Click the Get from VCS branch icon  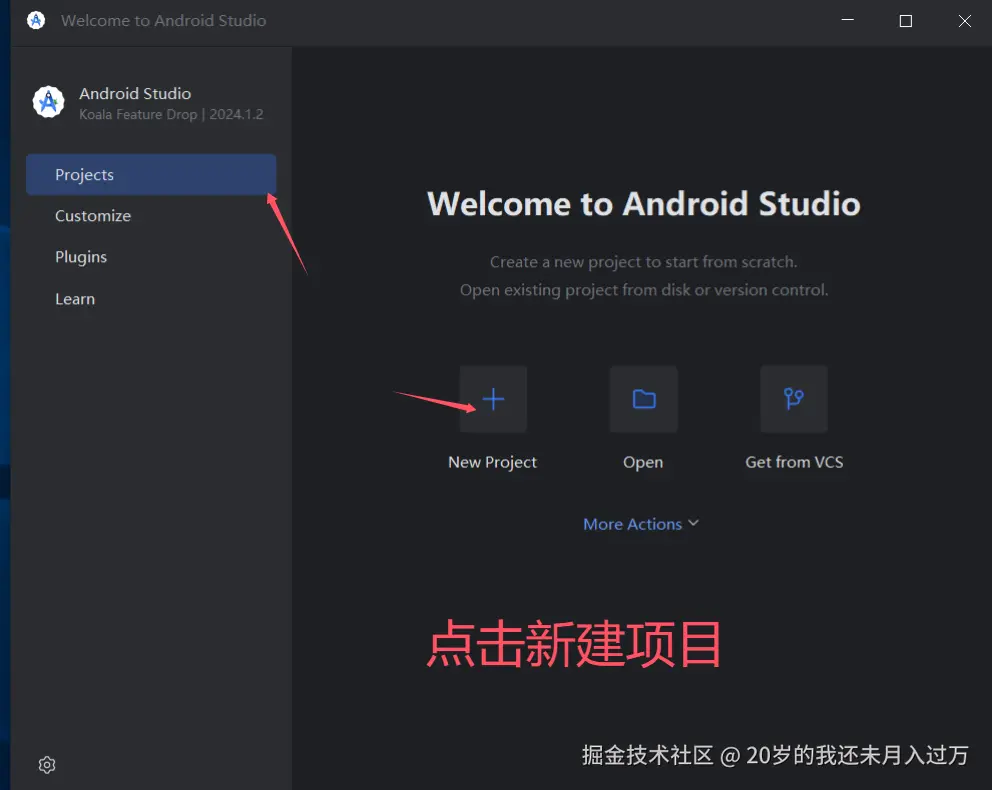[x=794, y=399]
